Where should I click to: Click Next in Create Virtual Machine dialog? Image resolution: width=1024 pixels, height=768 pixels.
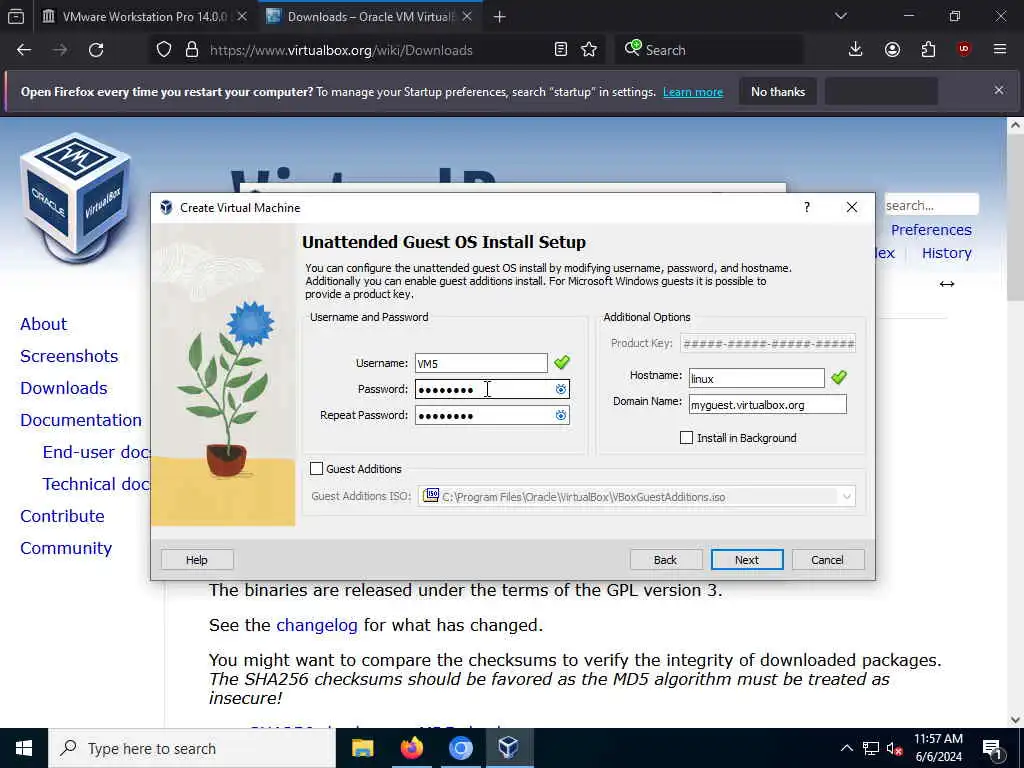pyautogui.click(x=746, y=560)
